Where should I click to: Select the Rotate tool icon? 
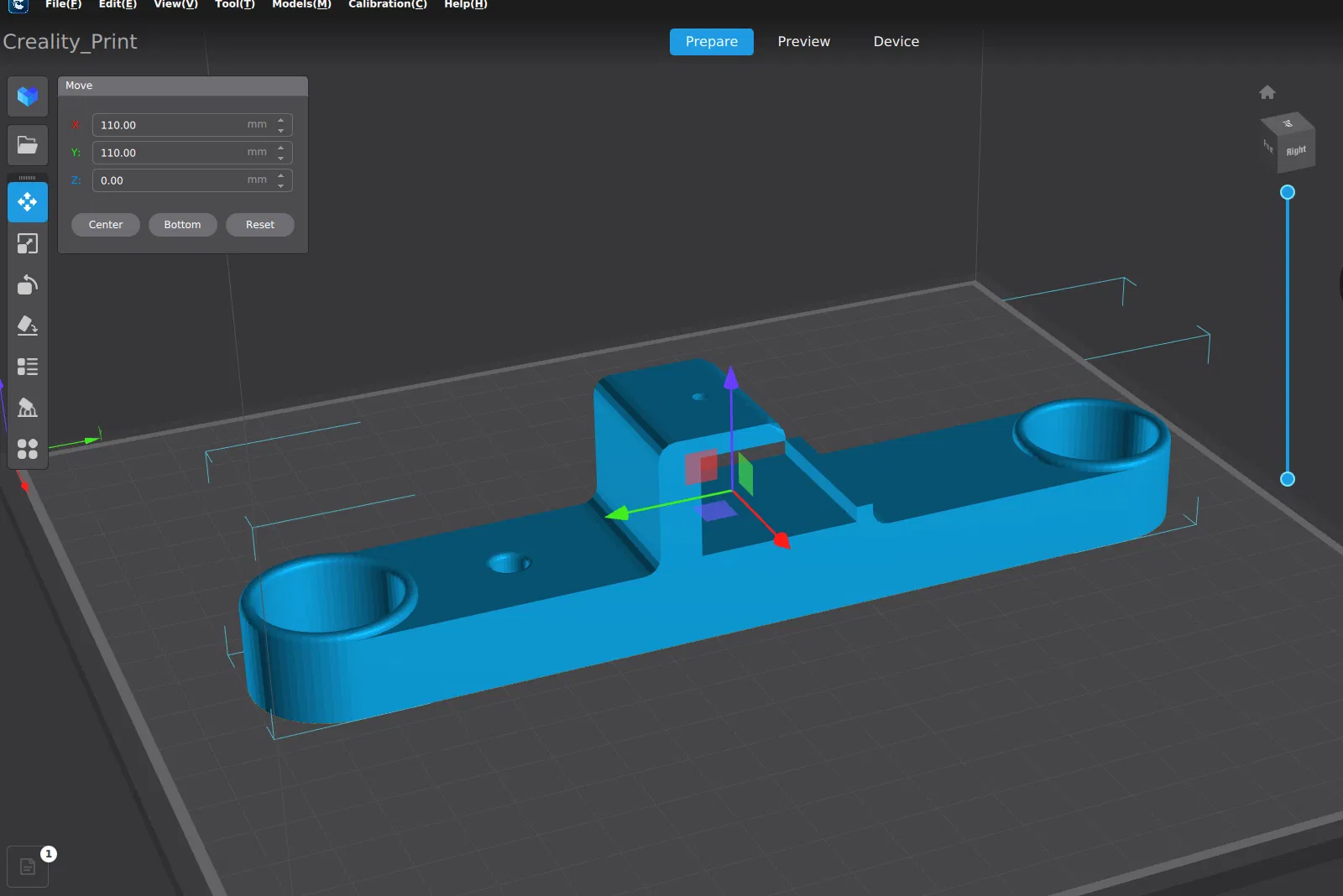28,284
